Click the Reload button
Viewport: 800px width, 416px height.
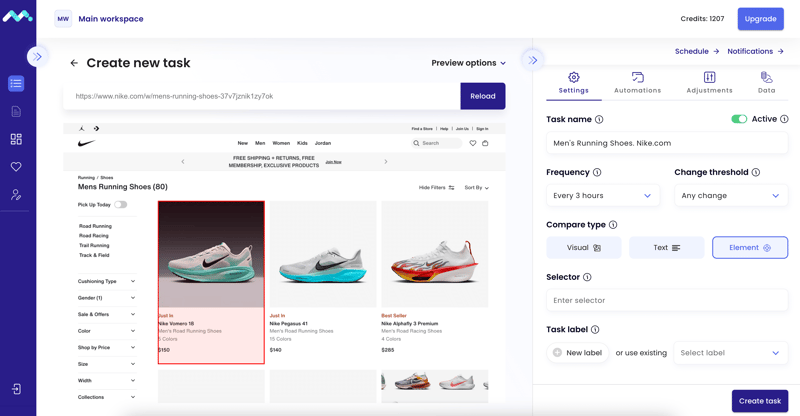pos(483,96)
